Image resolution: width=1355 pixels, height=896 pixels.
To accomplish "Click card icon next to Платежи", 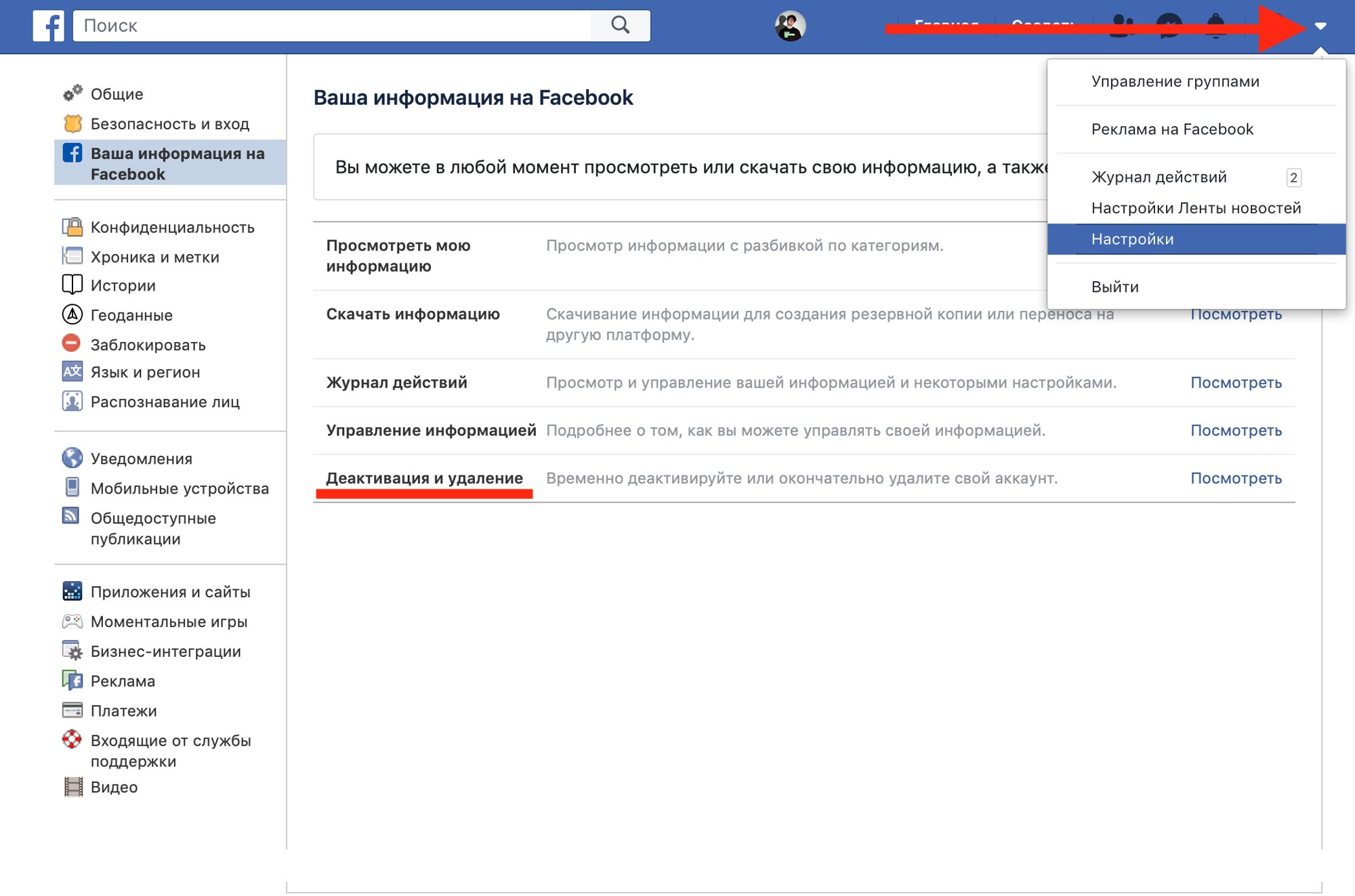I will (72, 710).
